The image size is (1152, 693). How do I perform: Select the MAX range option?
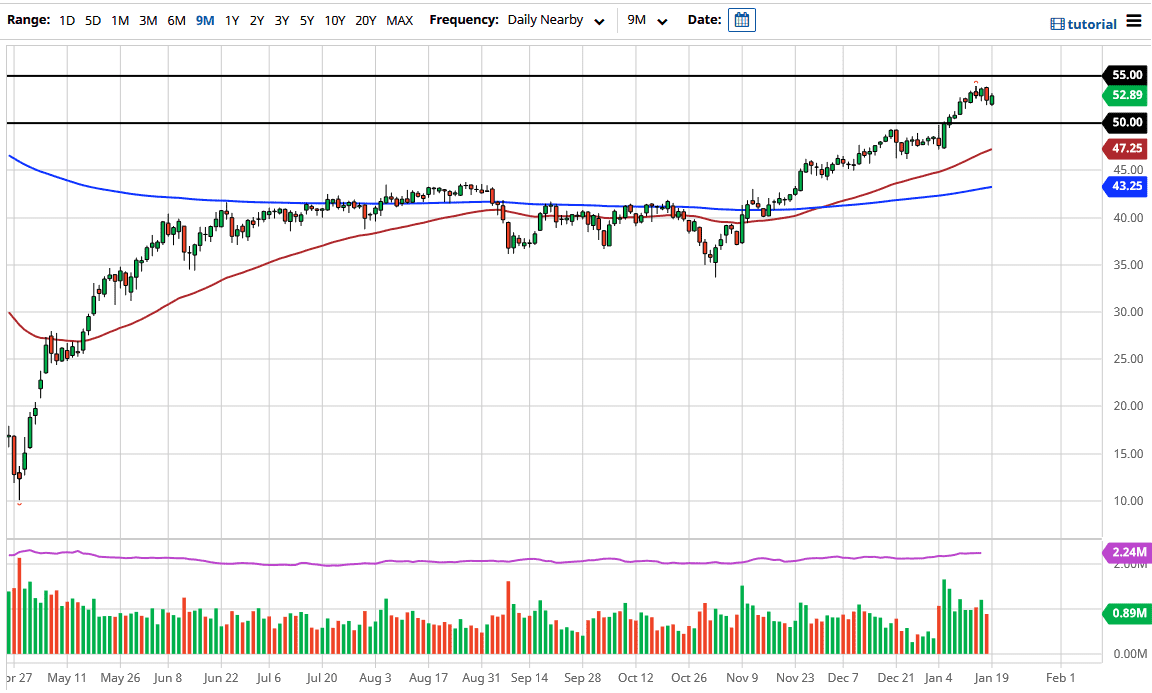pos(399,19)
